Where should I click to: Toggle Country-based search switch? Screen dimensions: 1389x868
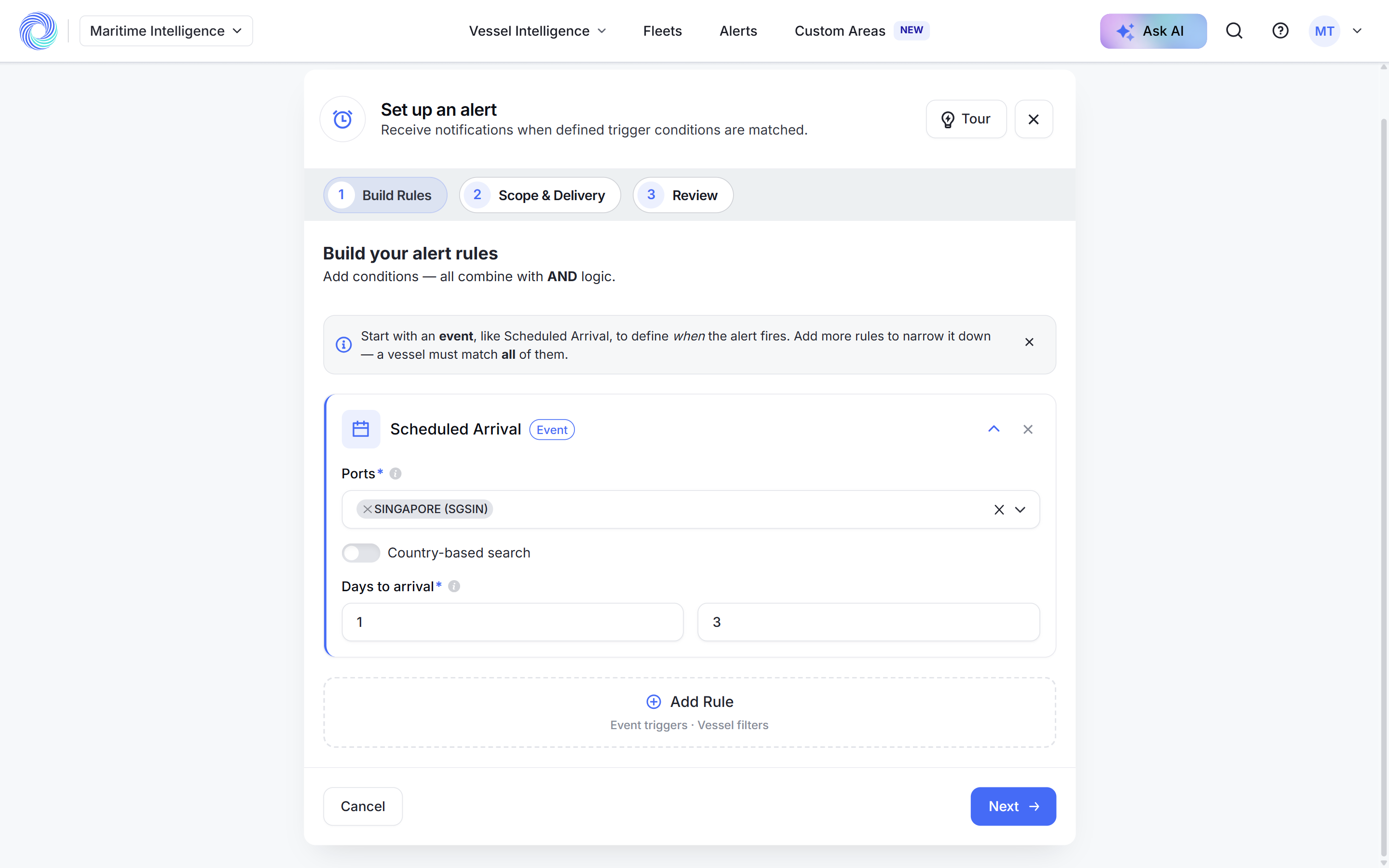pos(360,553)
